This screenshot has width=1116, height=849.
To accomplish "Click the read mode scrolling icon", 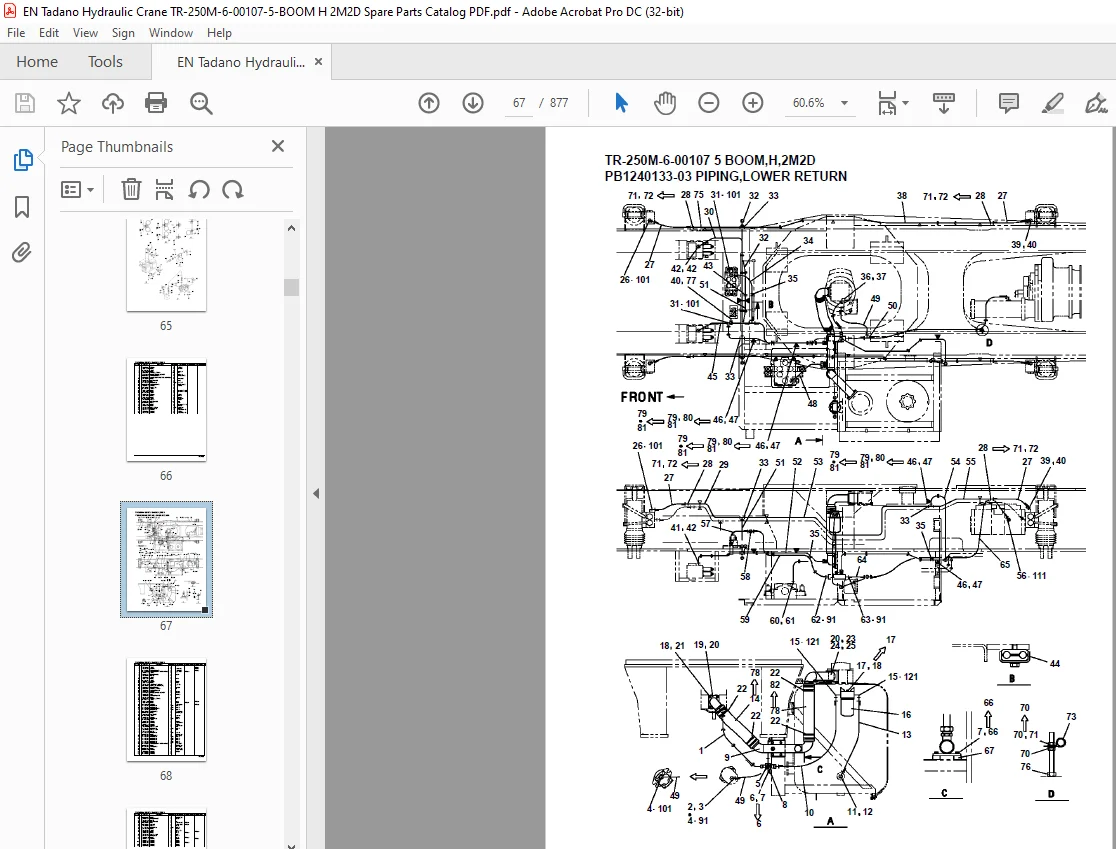I will pyautogui.click(x=944, y=103).
